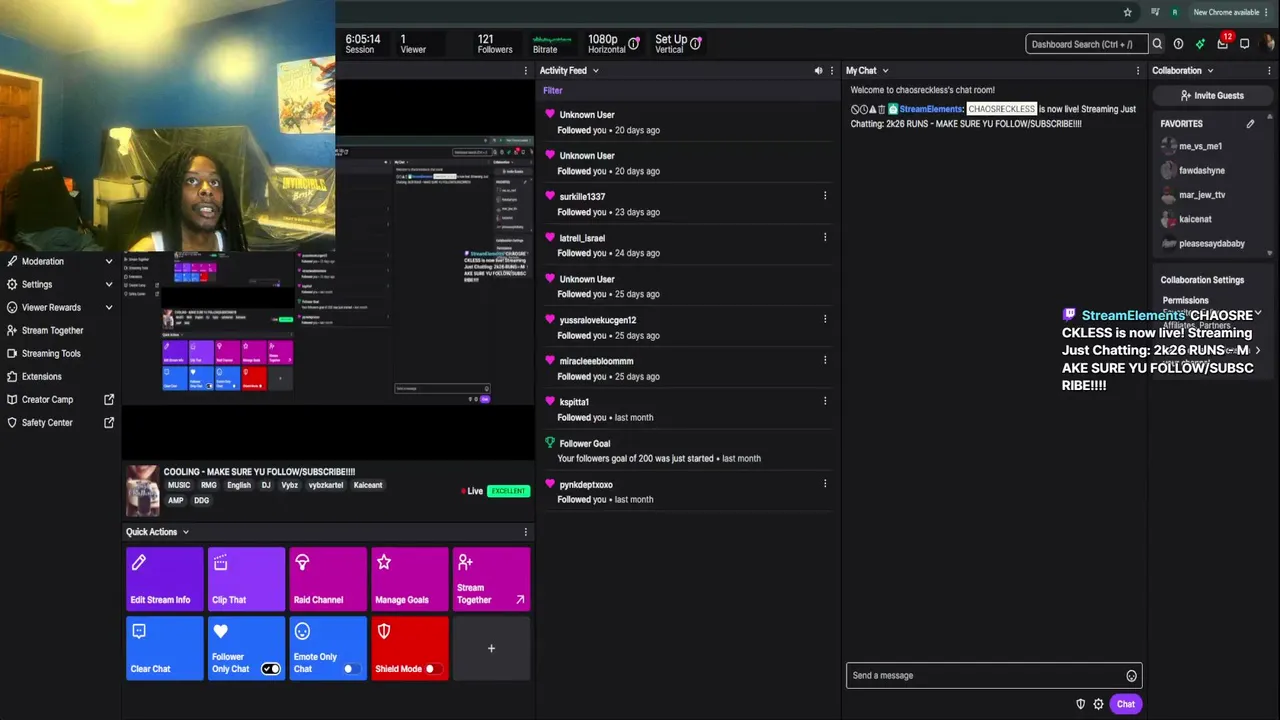Image resolution: width=1280 pixels, height=720 pixels.
Task: Enable the Emote Only Chat toggle
Action: 351,669
